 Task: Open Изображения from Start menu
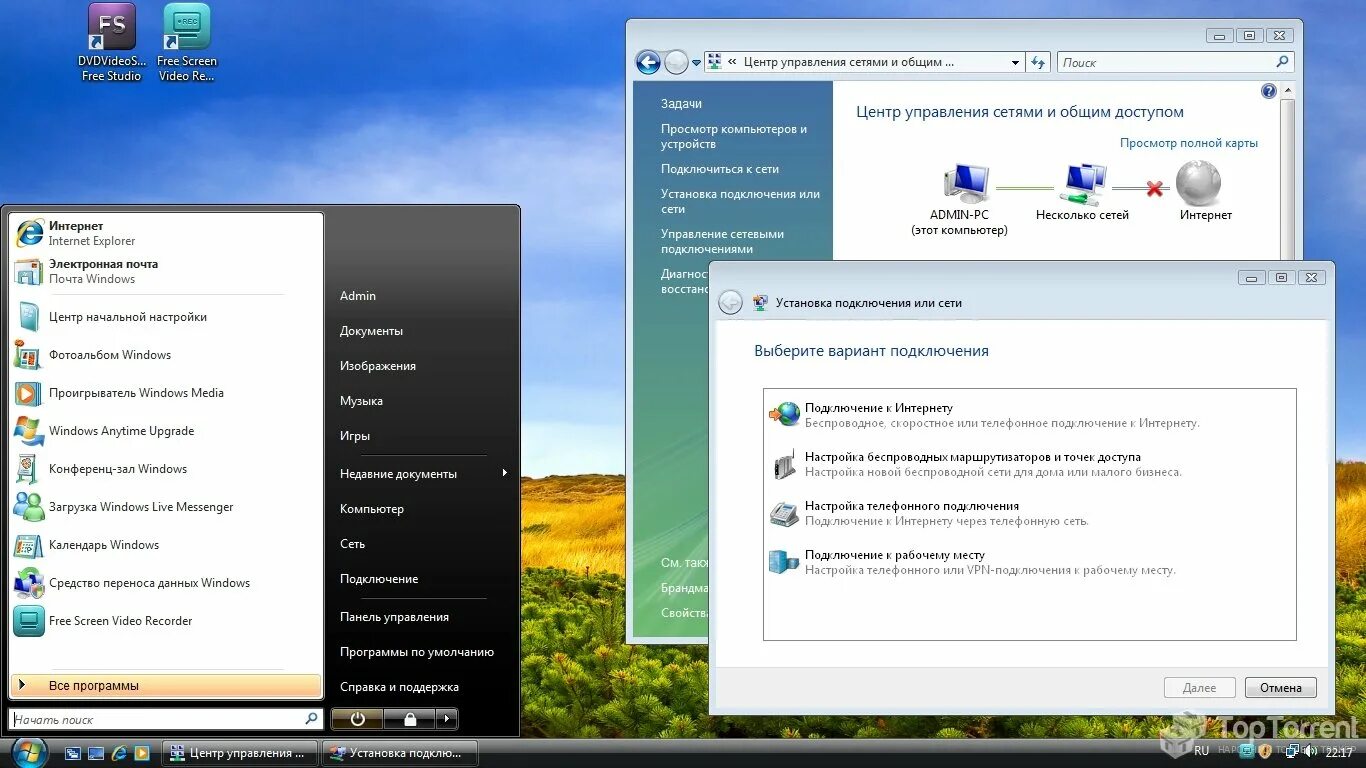click(378, 366)
